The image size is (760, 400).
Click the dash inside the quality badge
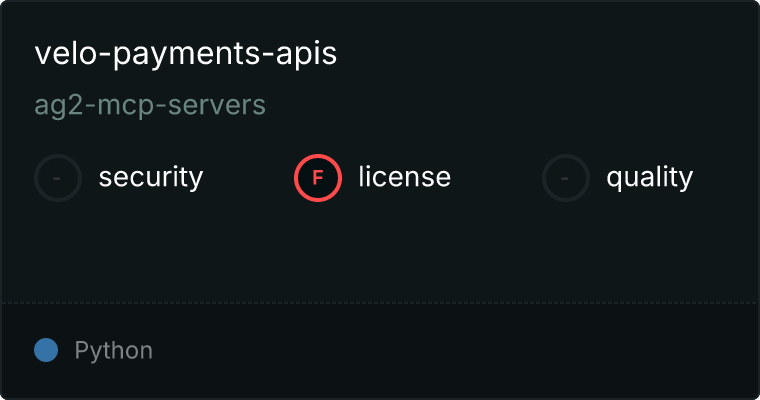[566, 178]
